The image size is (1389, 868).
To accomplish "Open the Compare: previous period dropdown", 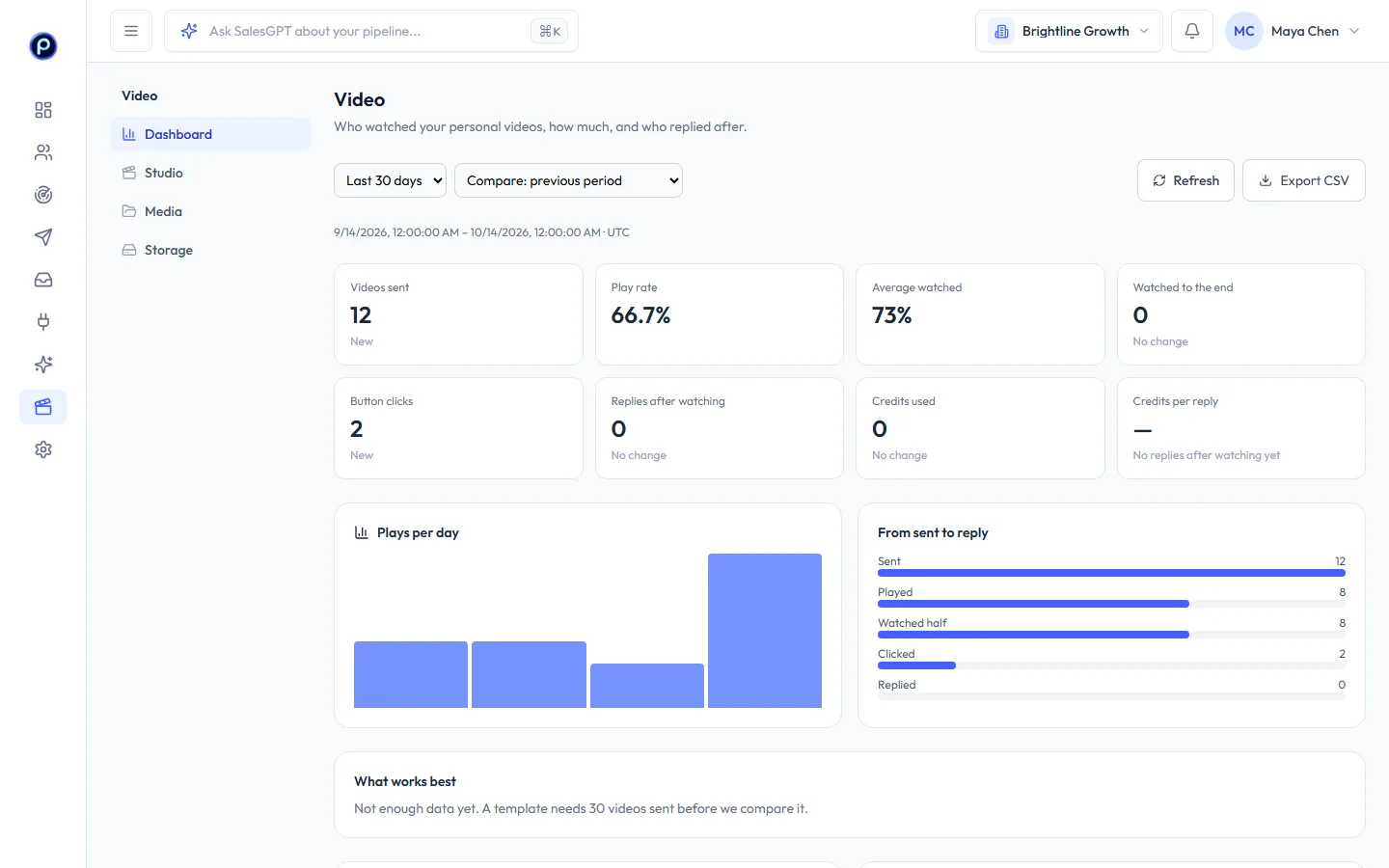I will point(568,180).
